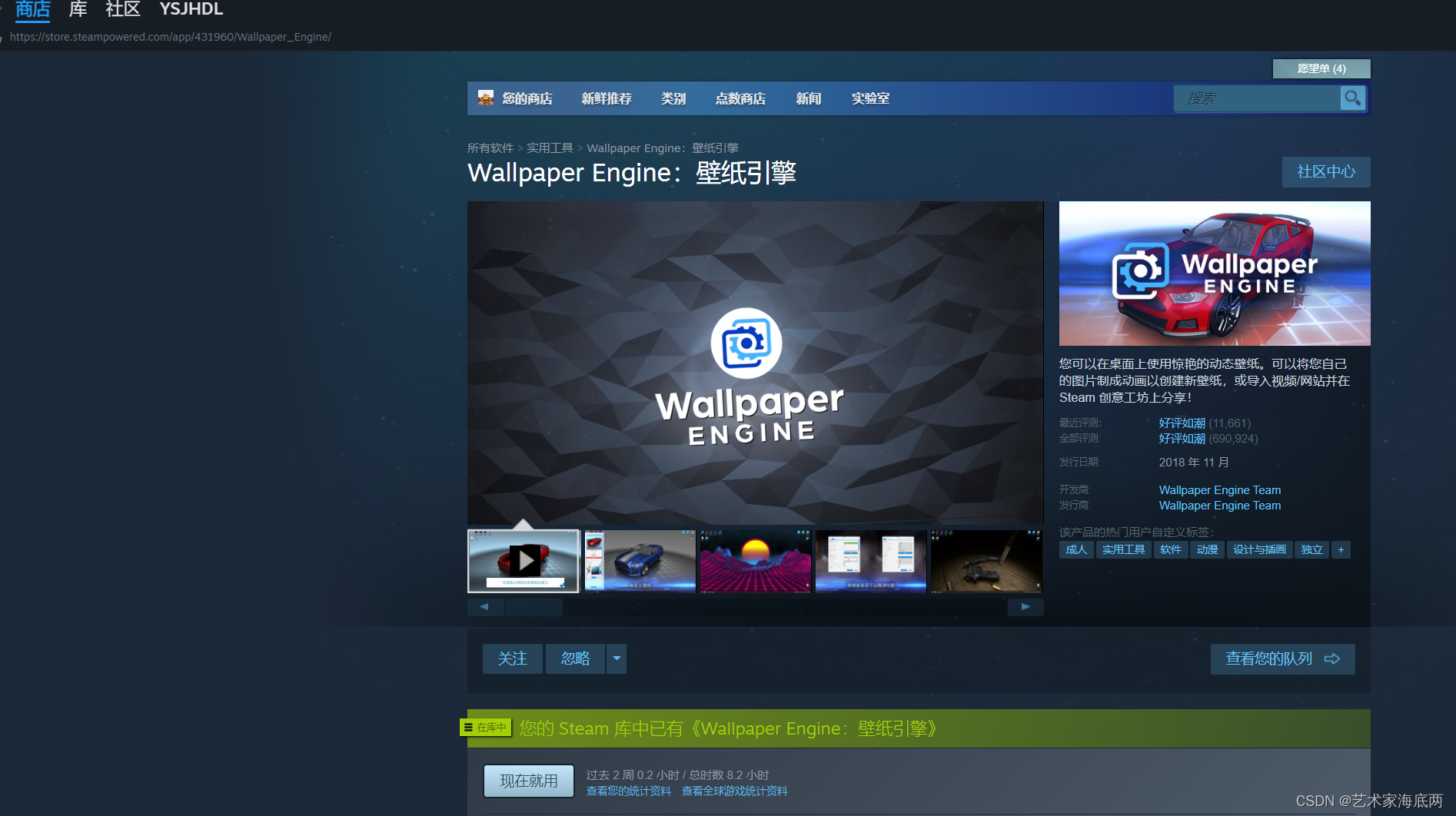The height and width of the screenshot is (816, 1456).
Task: Focus the 搜索 input field
Action: click(1257, 98)
